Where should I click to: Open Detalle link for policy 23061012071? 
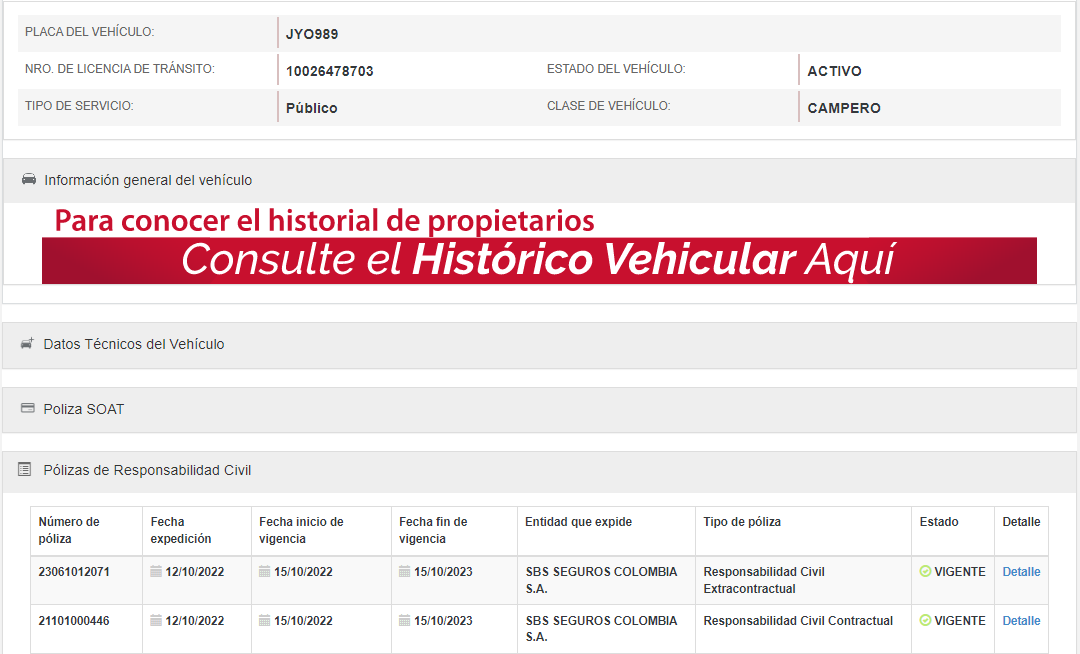point(1021,572)
